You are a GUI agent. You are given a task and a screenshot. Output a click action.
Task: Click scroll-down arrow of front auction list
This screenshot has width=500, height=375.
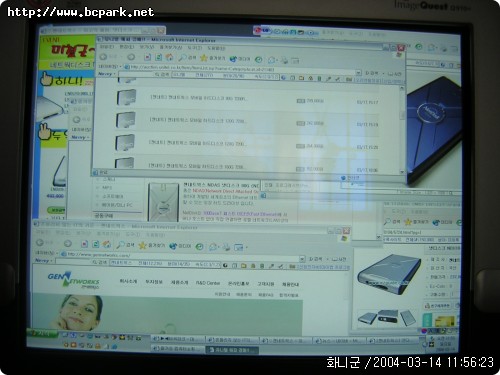(x=402, y=172)
